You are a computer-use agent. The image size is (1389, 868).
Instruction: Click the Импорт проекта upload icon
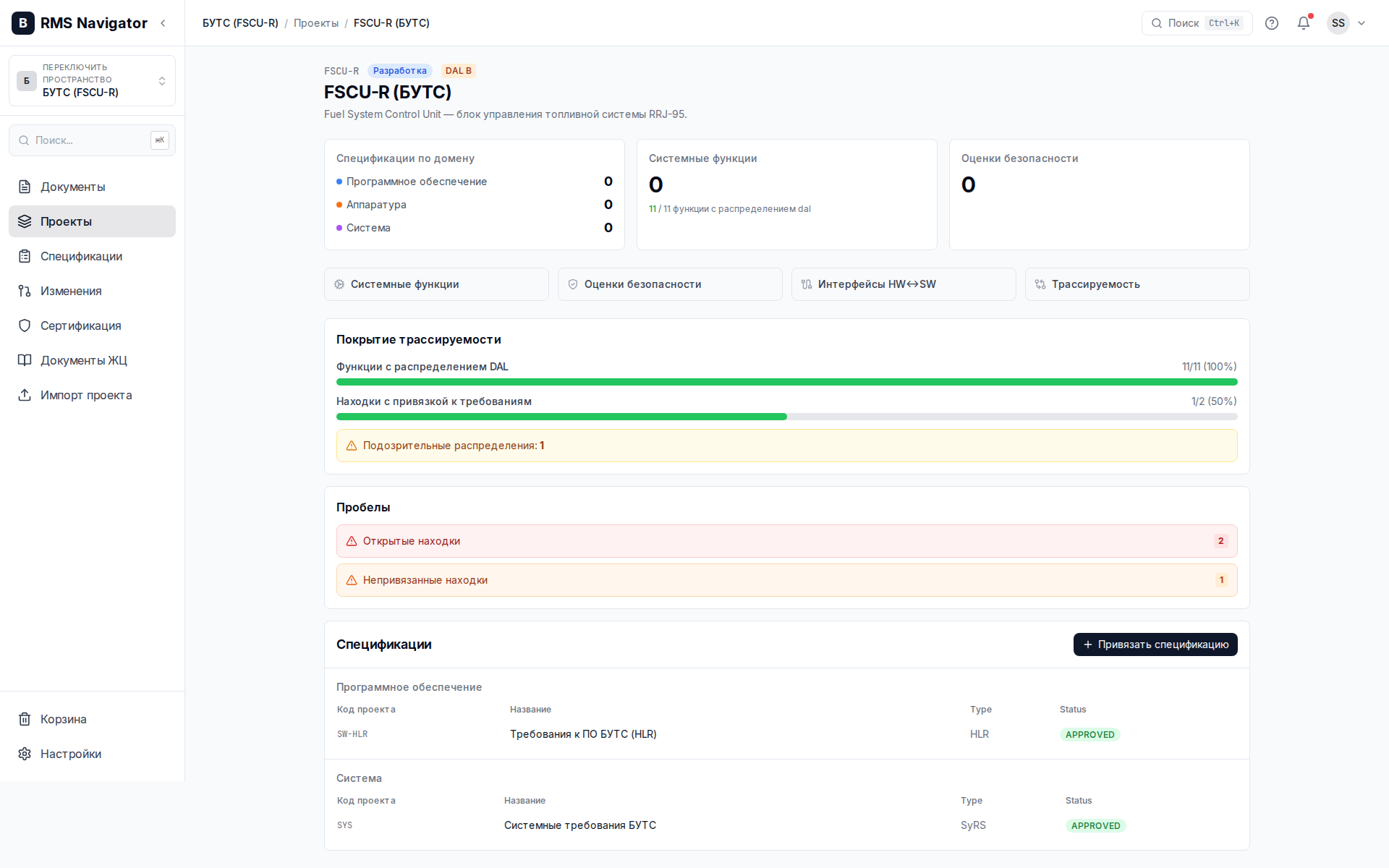[25, 395]
